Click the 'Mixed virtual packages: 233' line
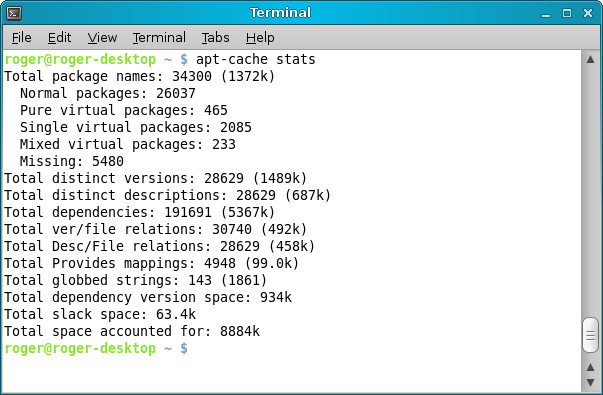Viewport: 603px width, 395px height. click(x=128, y=144)
